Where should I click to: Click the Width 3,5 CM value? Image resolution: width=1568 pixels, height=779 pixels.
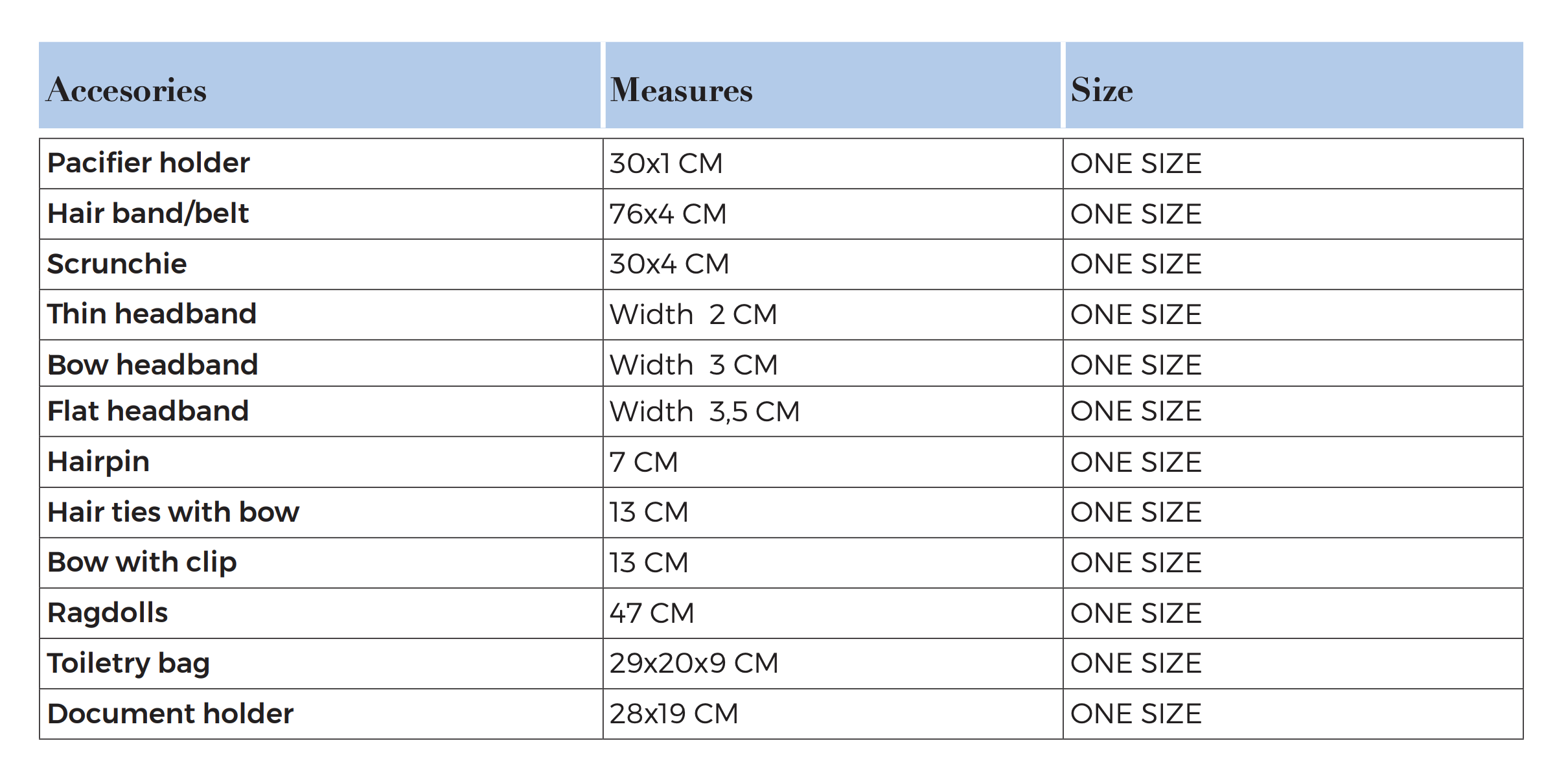click(705, 412)
